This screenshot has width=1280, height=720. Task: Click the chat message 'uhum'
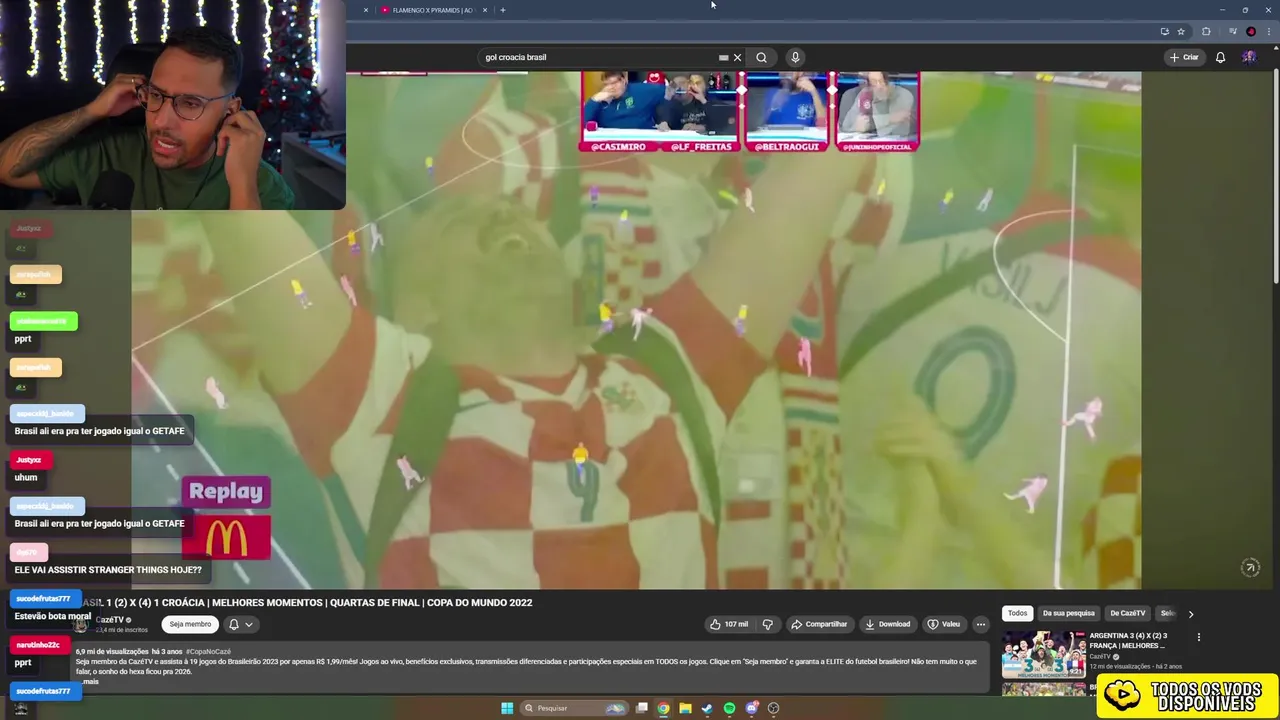[x=26, y=477]
